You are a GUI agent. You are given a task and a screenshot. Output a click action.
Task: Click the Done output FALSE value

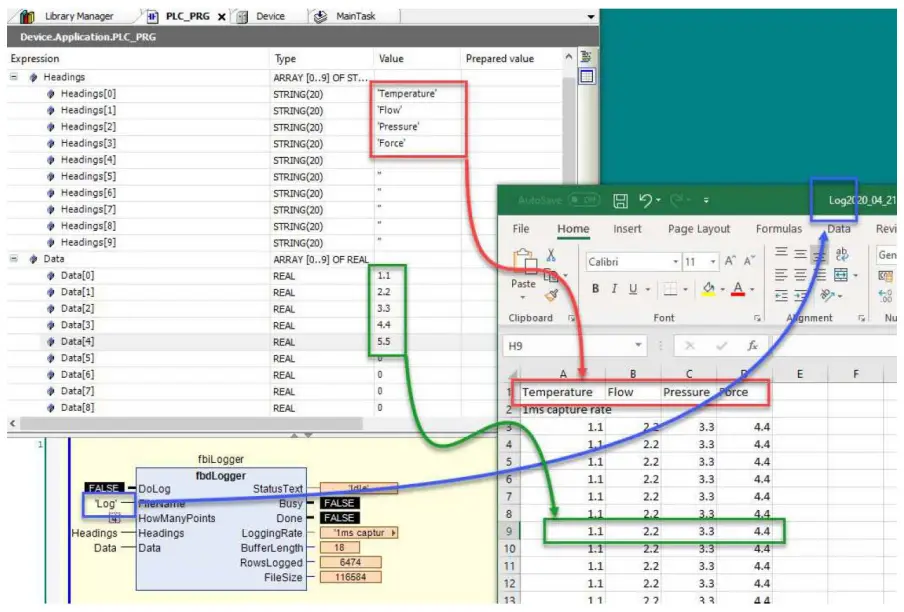click(x=339, y=518)
